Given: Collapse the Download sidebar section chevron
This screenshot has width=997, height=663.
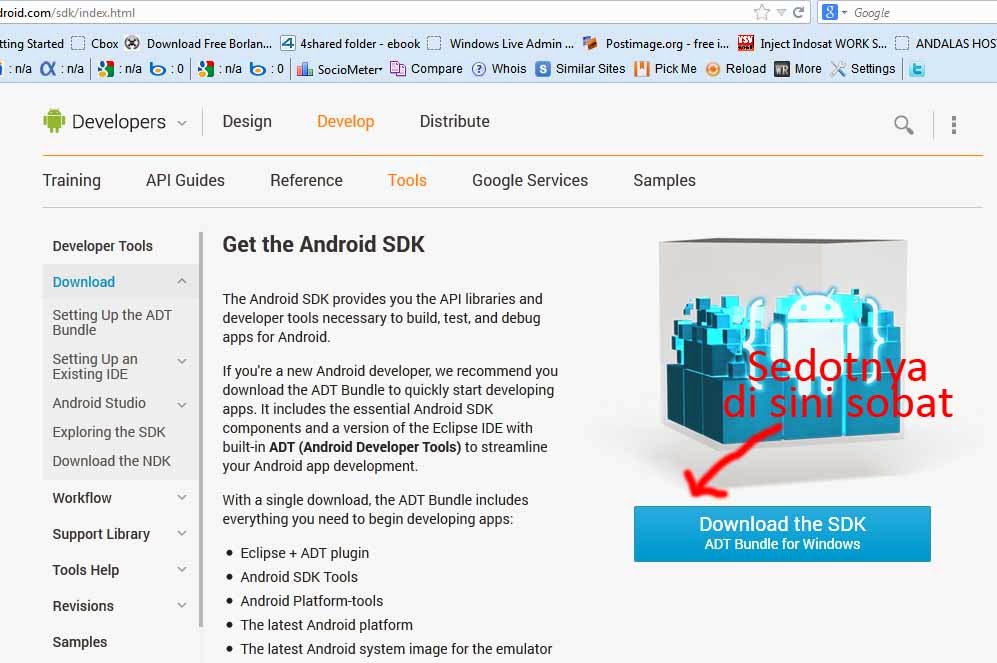Looking at the screenshot, I should 182,282.
